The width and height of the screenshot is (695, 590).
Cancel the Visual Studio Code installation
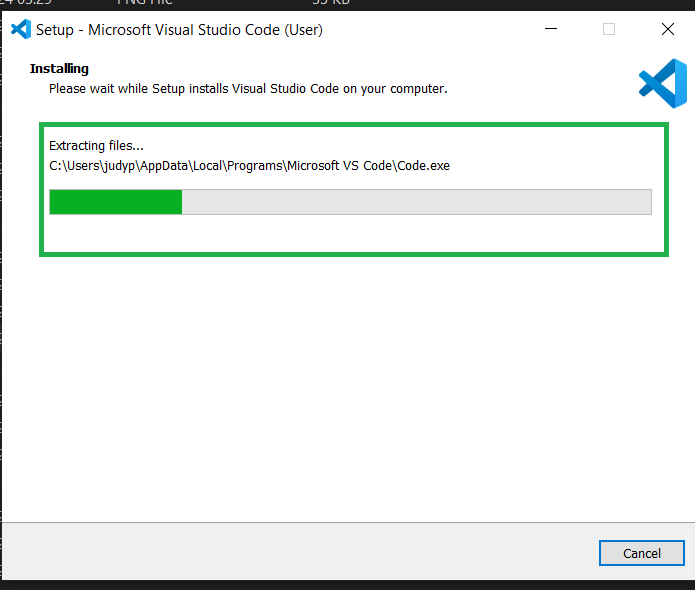click(641, 553)
